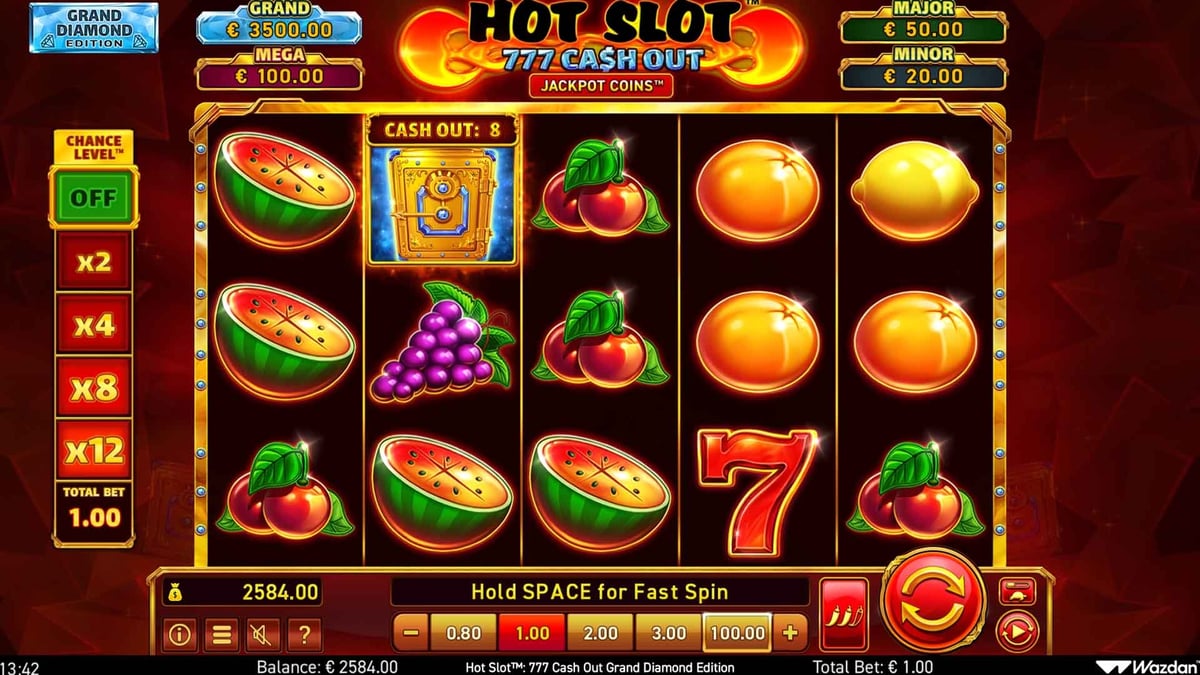The height and width of the screenshot is (675, 1200).
Task: Click the golden Cash Out safe symbol
Action: pos(441,204)
